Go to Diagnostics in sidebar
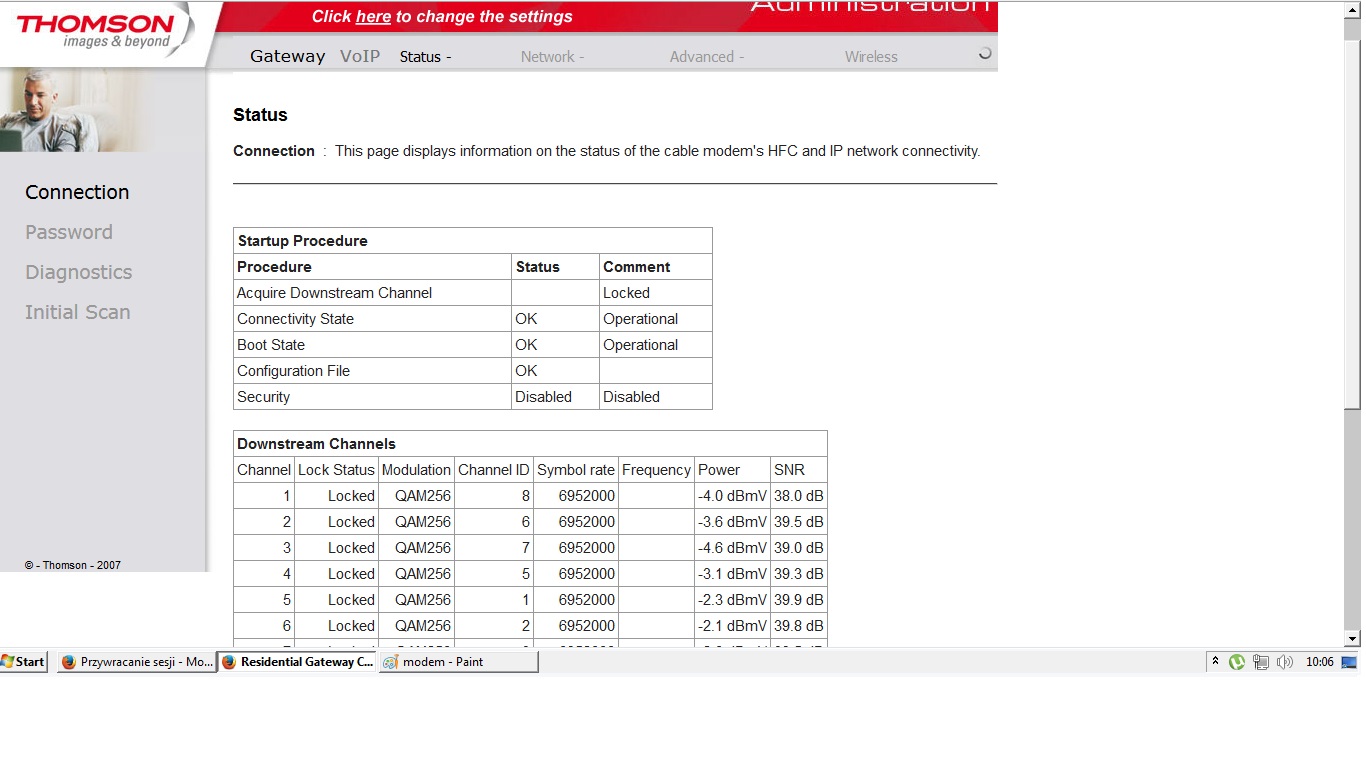Viewport: 1366px width, 768px height. coord(79,272)
